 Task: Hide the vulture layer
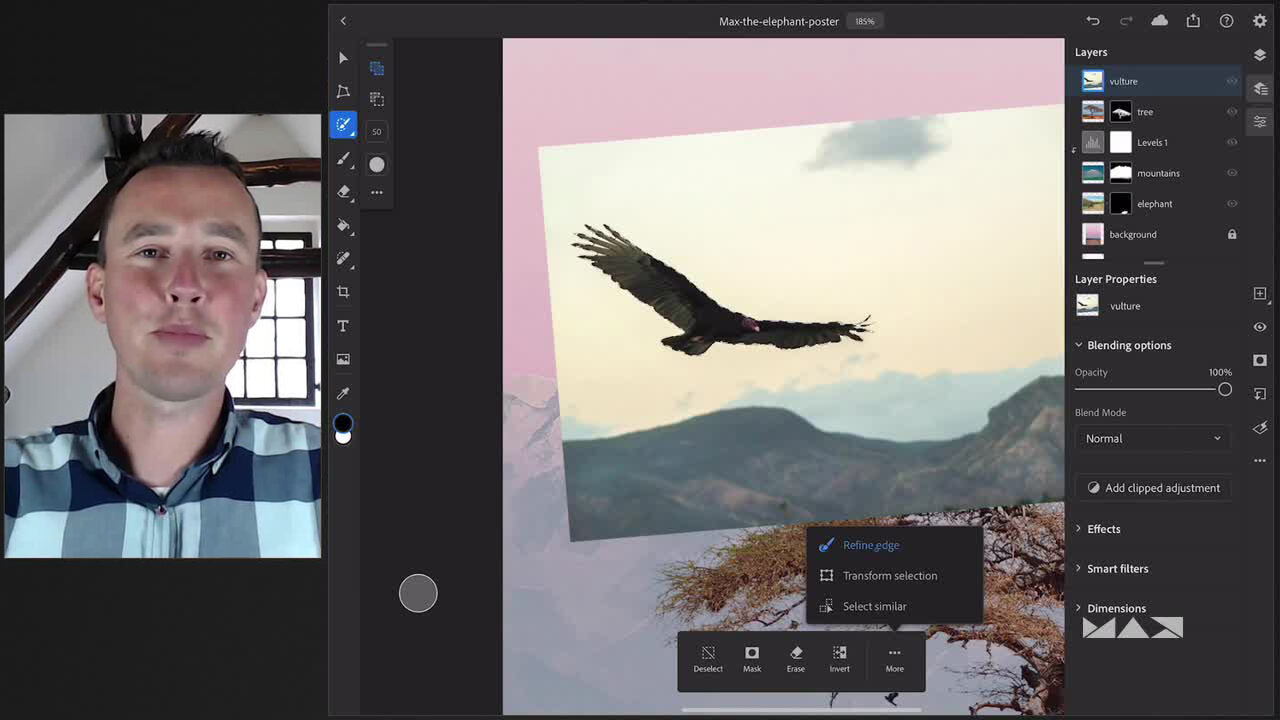tap(1232, 81)
